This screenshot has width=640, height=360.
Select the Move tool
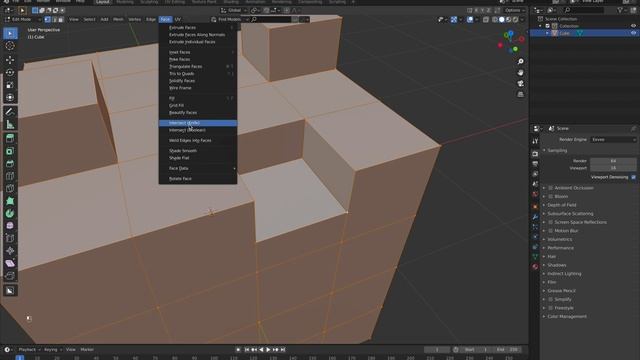[10, 60]
